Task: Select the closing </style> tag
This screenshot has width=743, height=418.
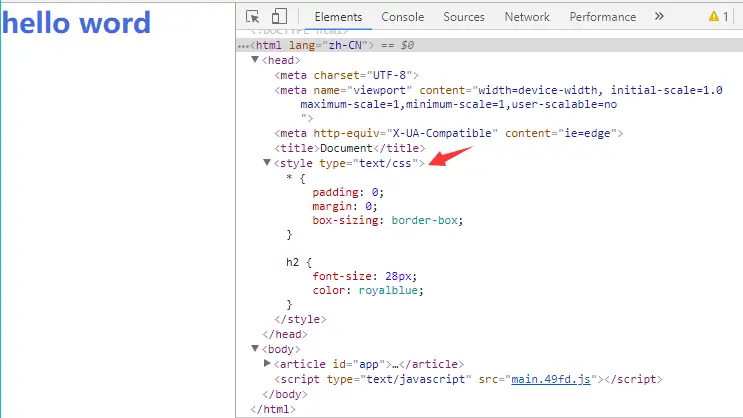Action: (x=300, y=319)
